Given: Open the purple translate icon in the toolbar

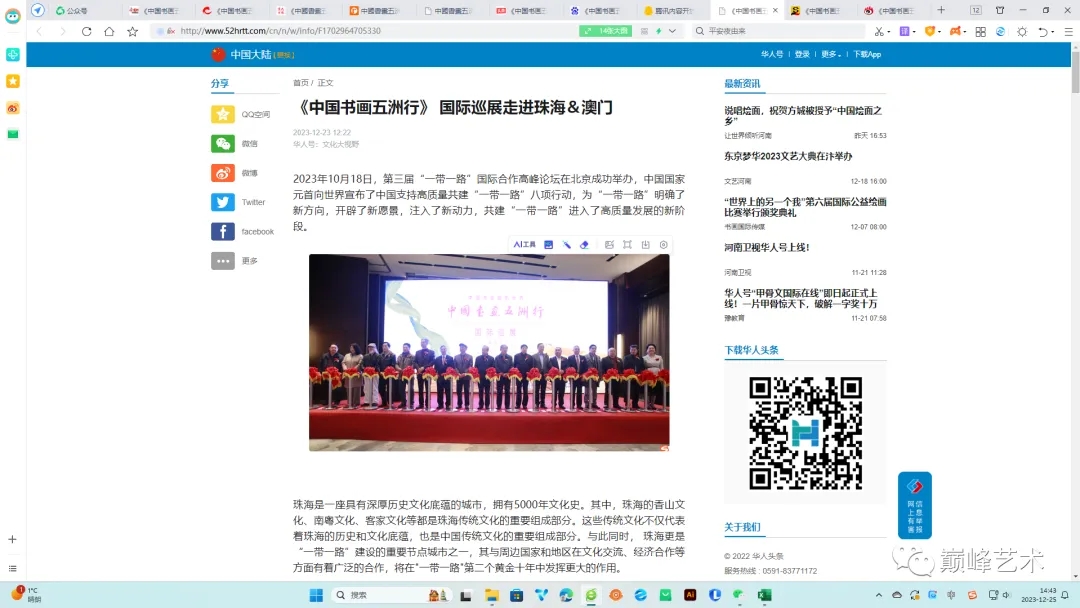Looking at the screenshot, I should point(907,31).
